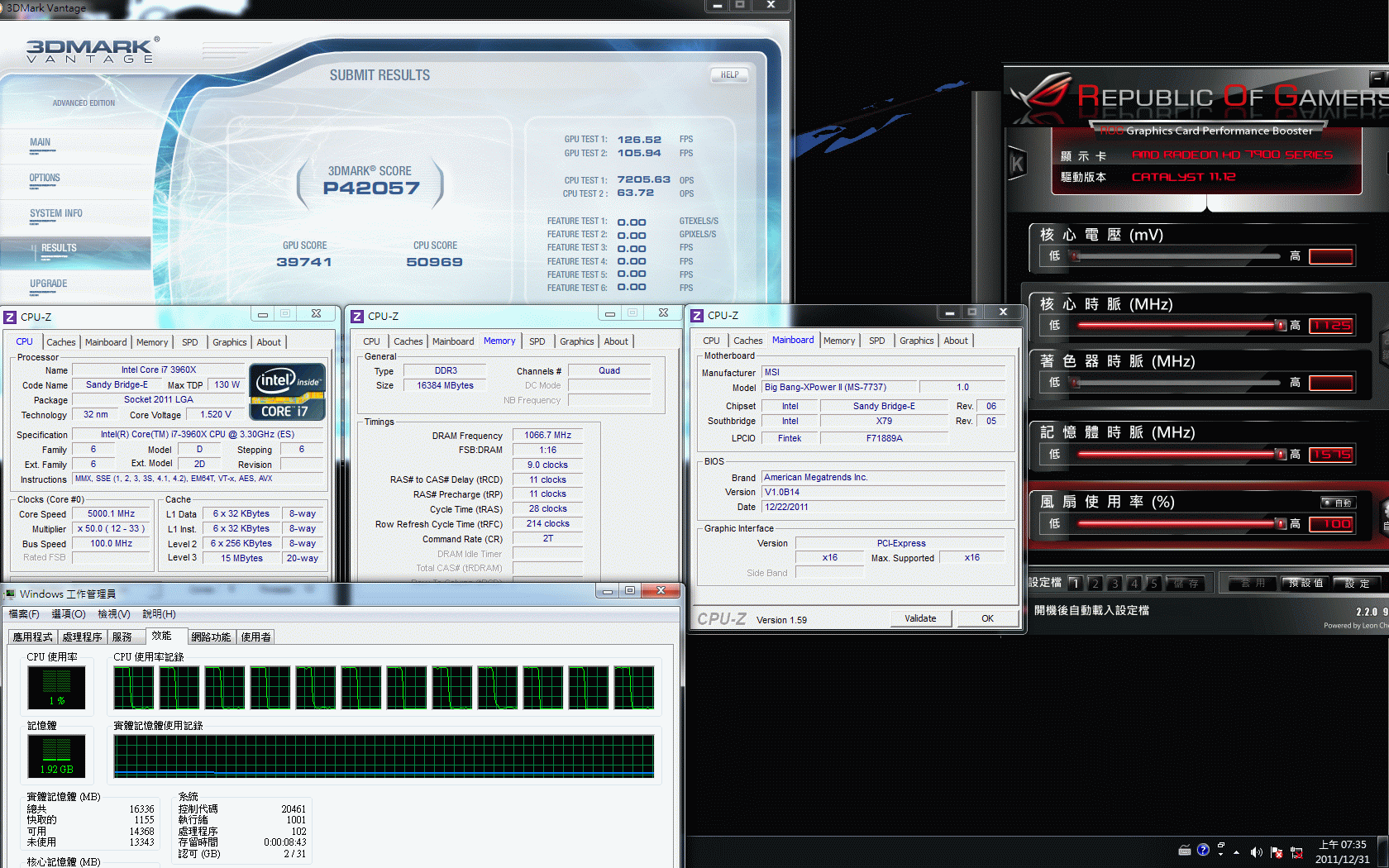Switch to 網路功能 tab in Task Manager
This screenshot has height=868, width=1389.
[211, 637]
